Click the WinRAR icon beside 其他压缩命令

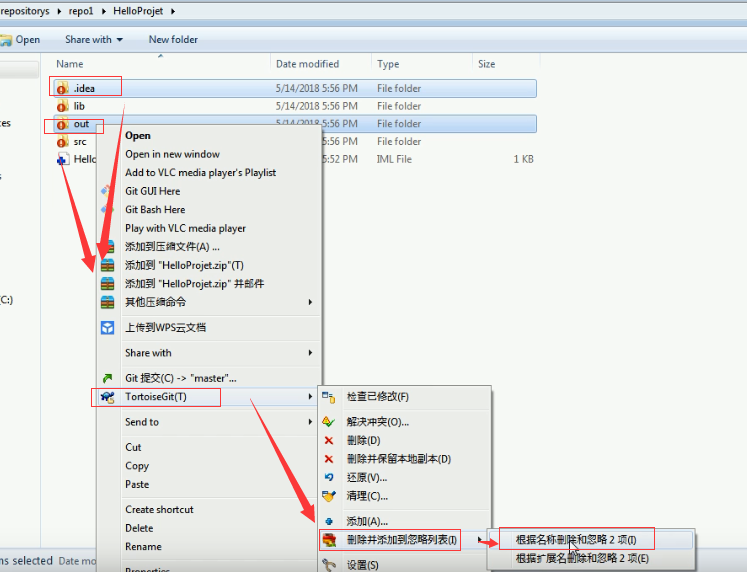[108, 302]
